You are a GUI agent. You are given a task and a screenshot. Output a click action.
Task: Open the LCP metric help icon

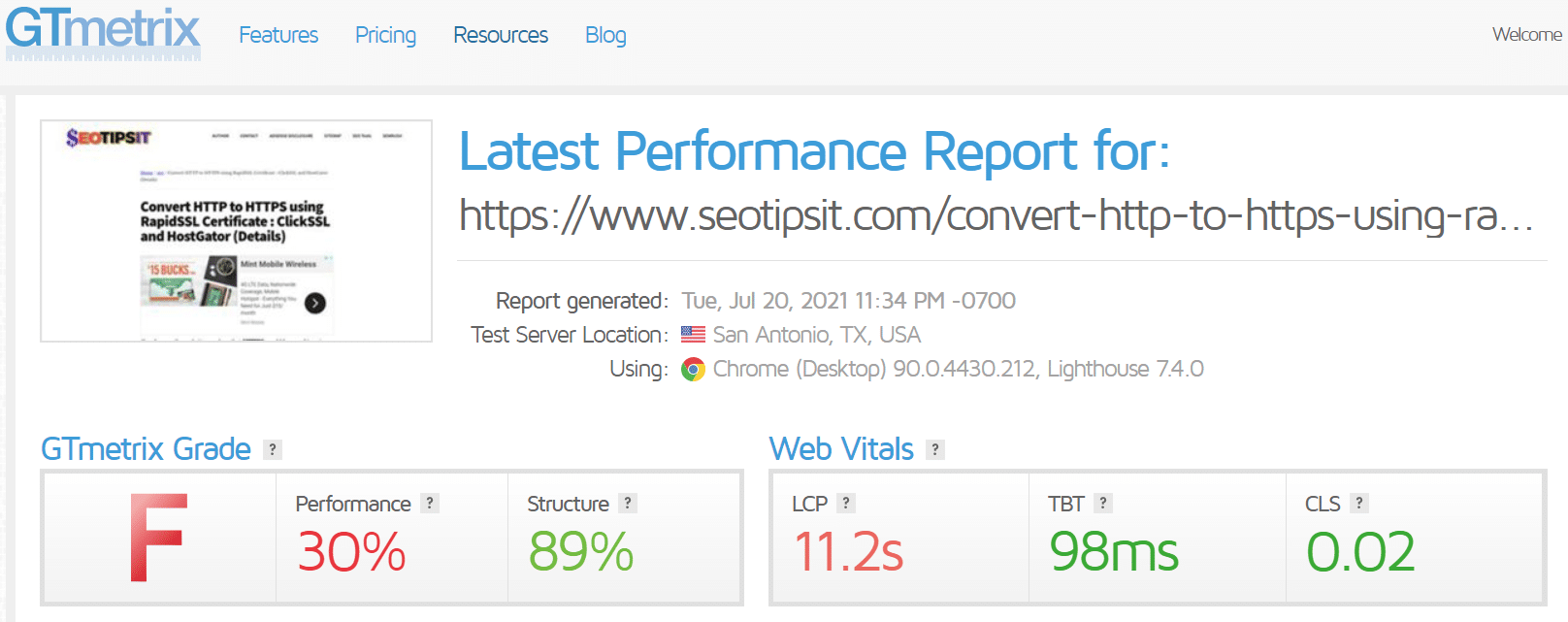coord(849,503)
